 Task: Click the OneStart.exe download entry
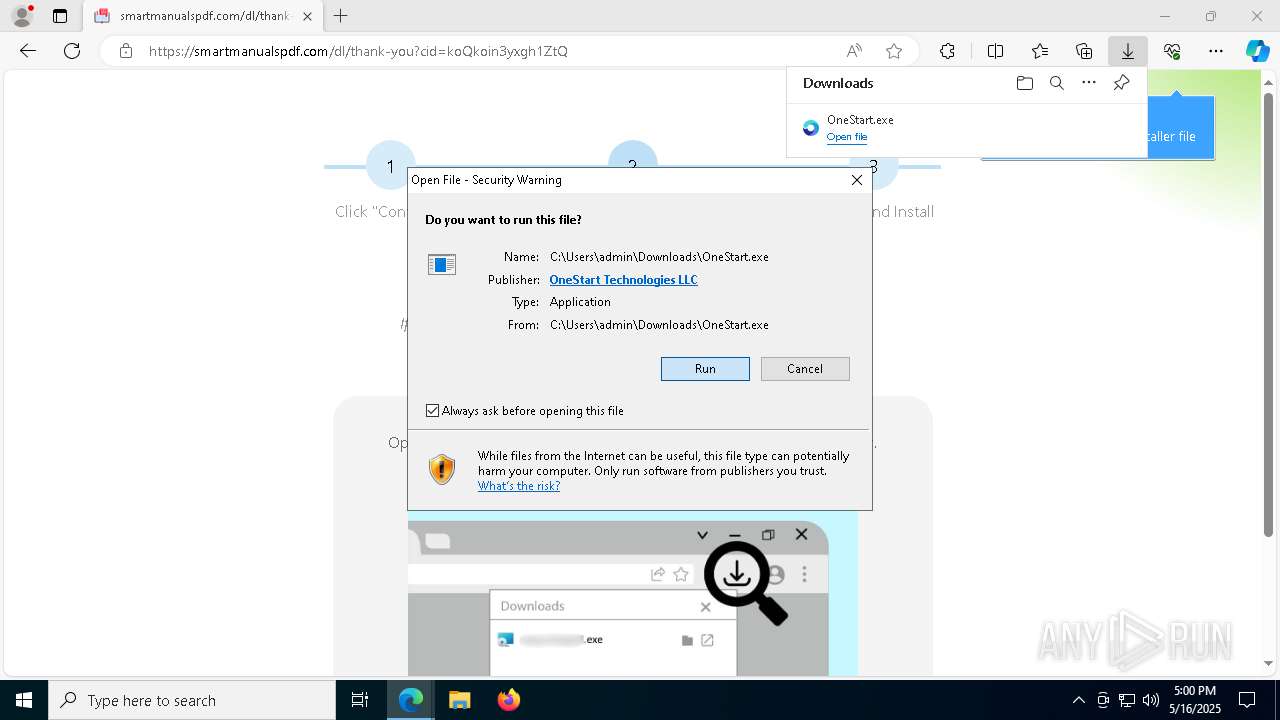point(966,128)
